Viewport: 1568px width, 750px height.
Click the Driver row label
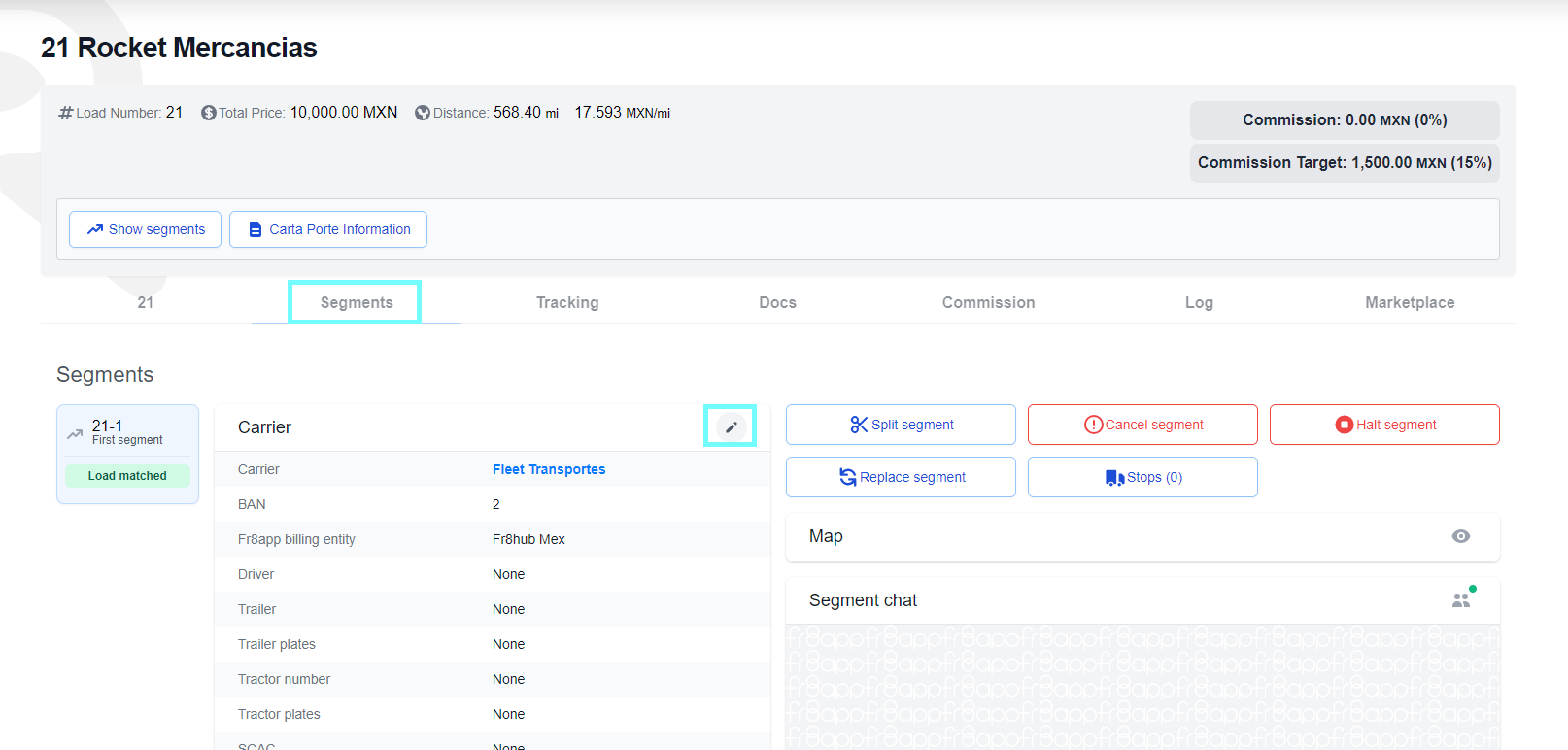(256, 574)
